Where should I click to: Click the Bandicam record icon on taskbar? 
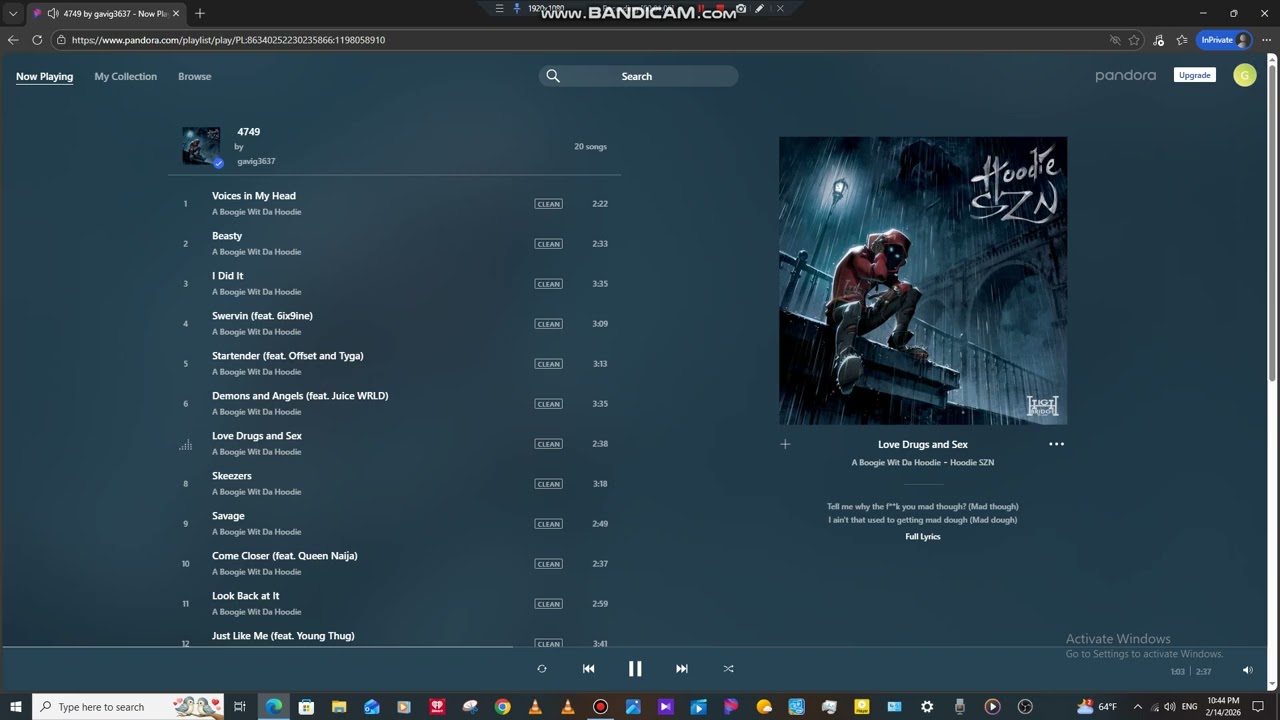pyautogui.click(x=600, y=707)
